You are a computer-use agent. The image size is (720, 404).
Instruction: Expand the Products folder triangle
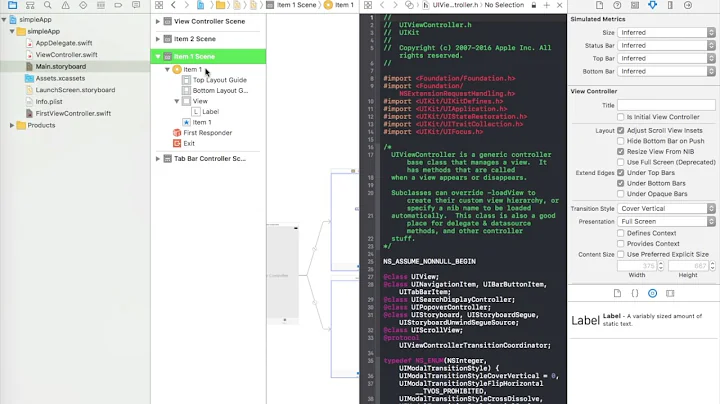coord(11,125)
